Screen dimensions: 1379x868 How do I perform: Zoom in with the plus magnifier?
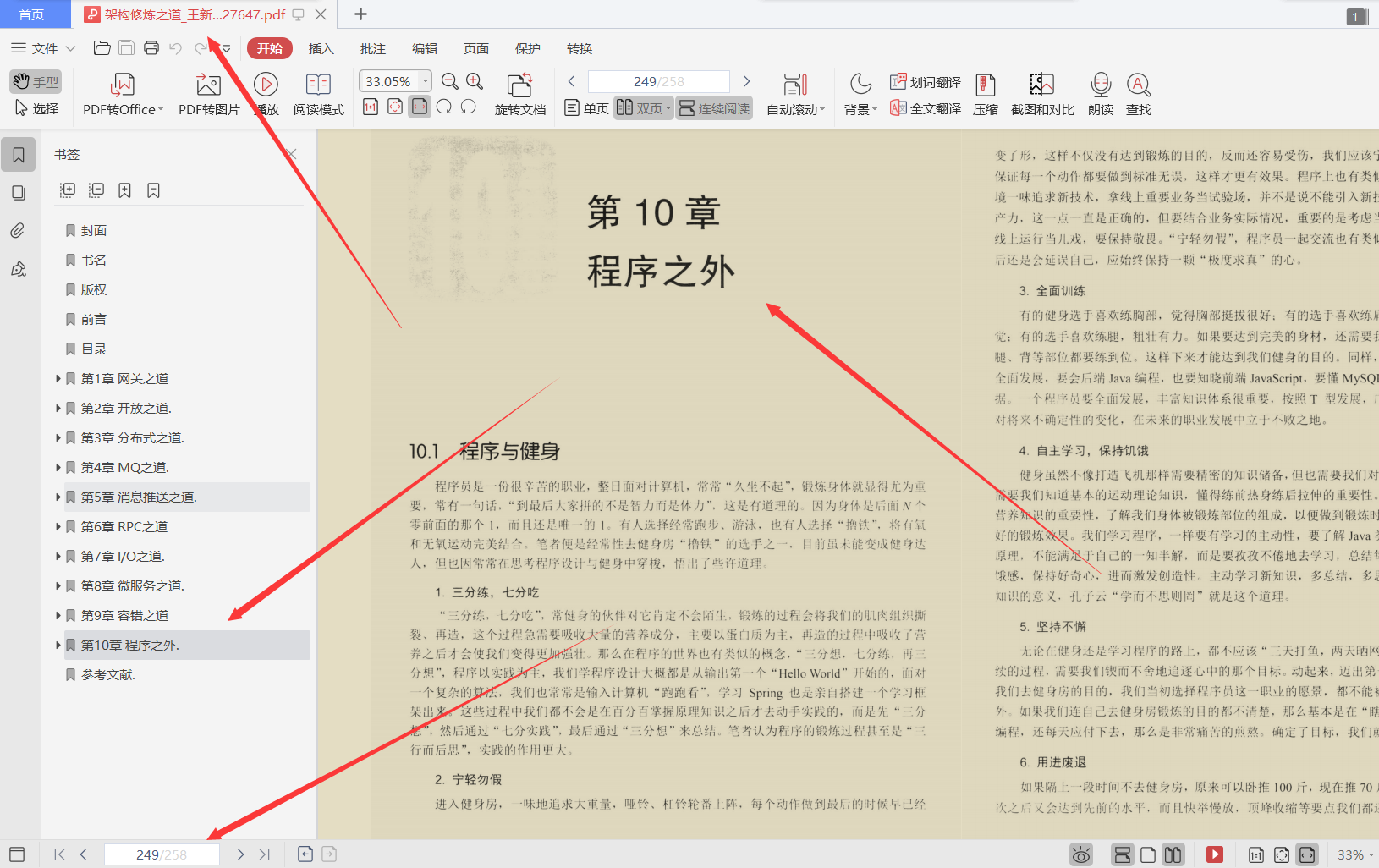pyautogui.click(x=475, y=81)
